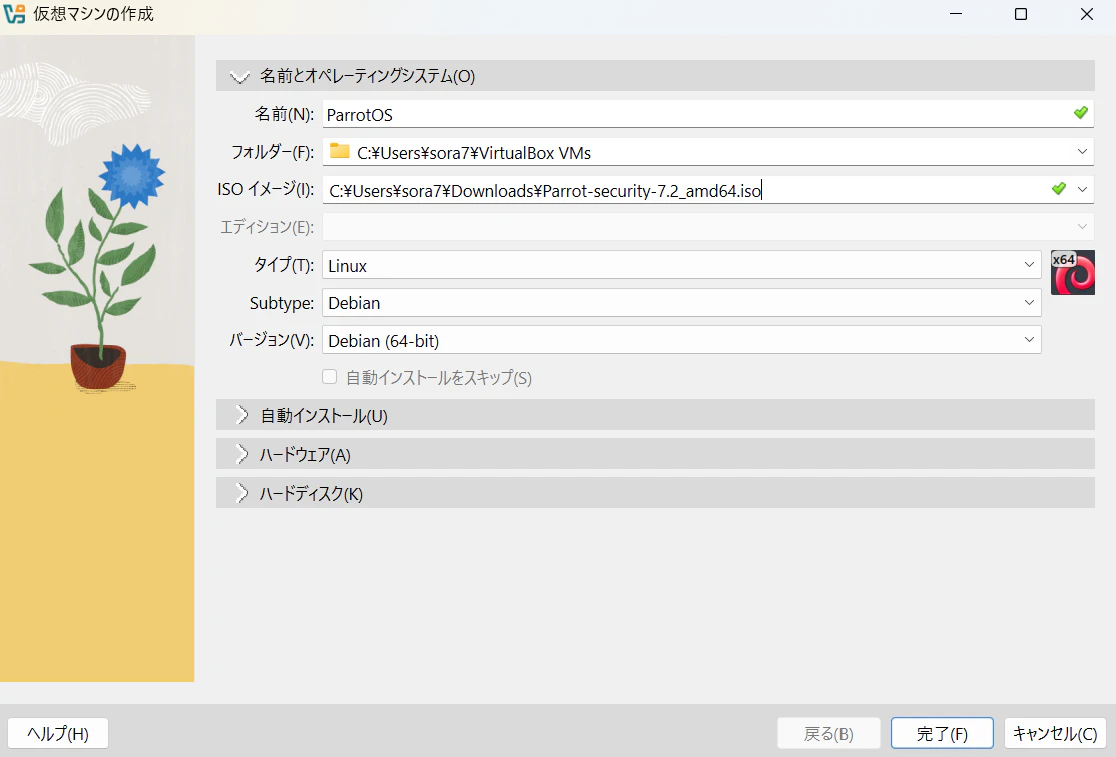Click the 完了(F) button
1116x757 pixels.
(942, 734)
